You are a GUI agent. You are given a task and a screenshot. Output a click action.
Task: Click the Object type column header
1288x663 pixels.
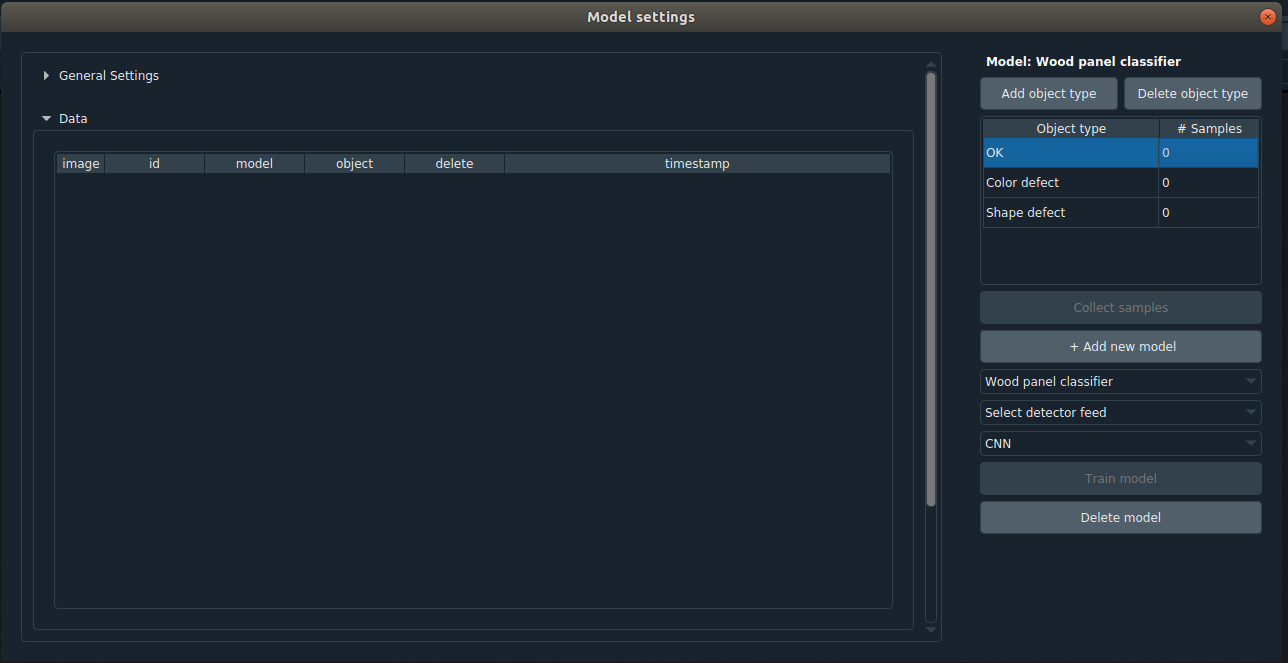[x=1071, y=129]
